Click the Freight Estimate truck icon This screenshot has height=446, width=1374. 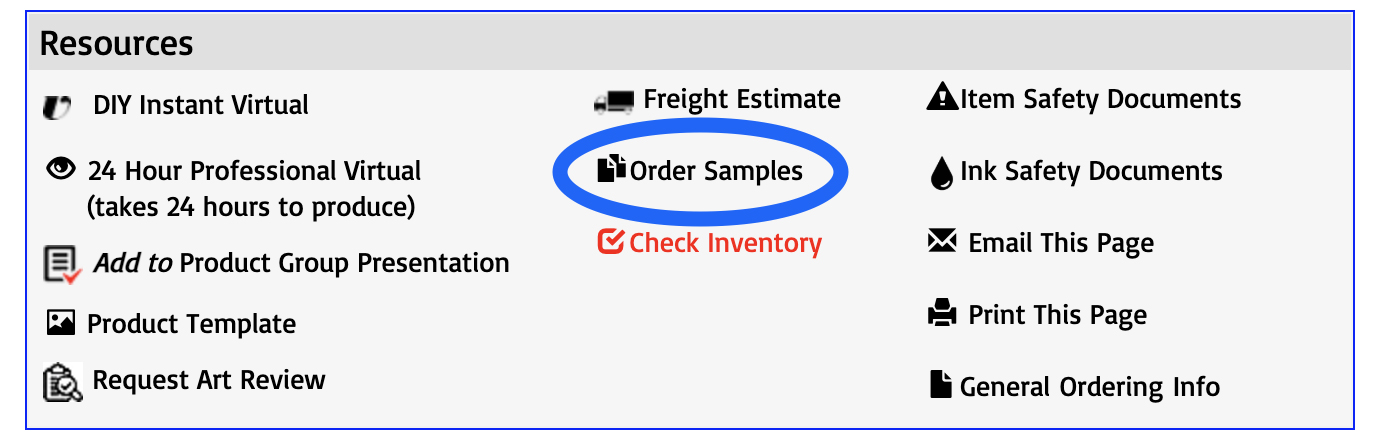614,101
